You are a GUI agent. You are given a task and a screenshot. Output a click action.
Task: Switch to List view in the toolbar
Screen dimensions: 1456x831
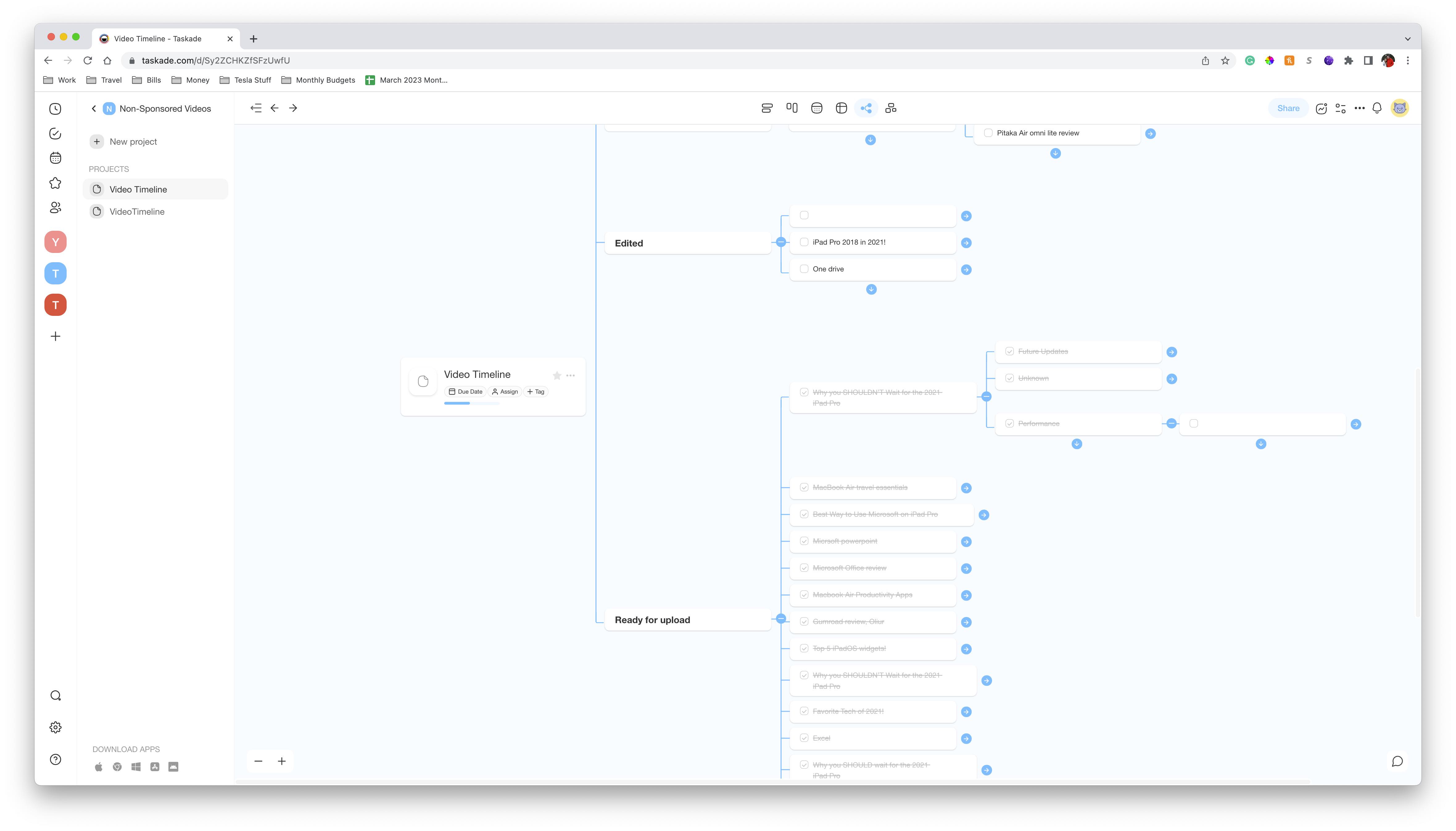coord(767,108)
